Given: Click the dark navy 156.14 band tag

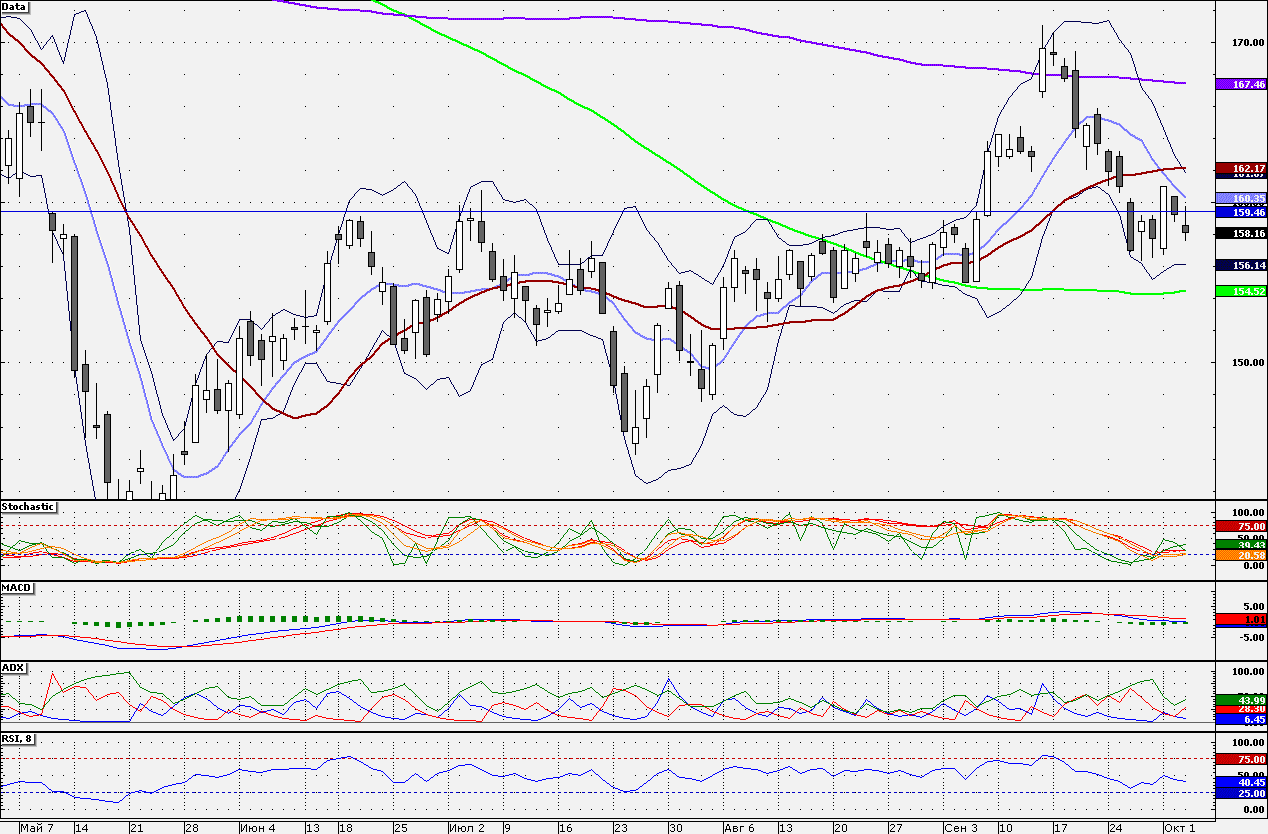Looking at the screenshot, I should click(x=1240, y=265).
